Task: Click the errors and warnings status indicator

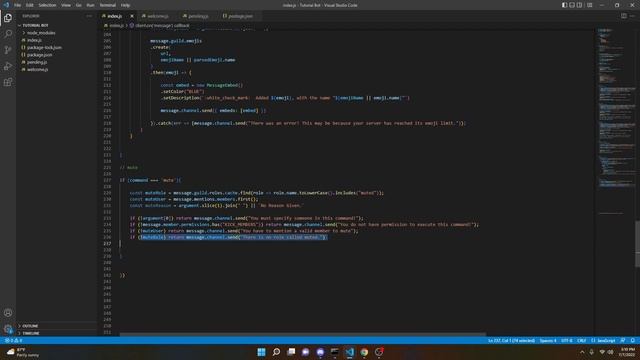Action: [x=13, y=340]
